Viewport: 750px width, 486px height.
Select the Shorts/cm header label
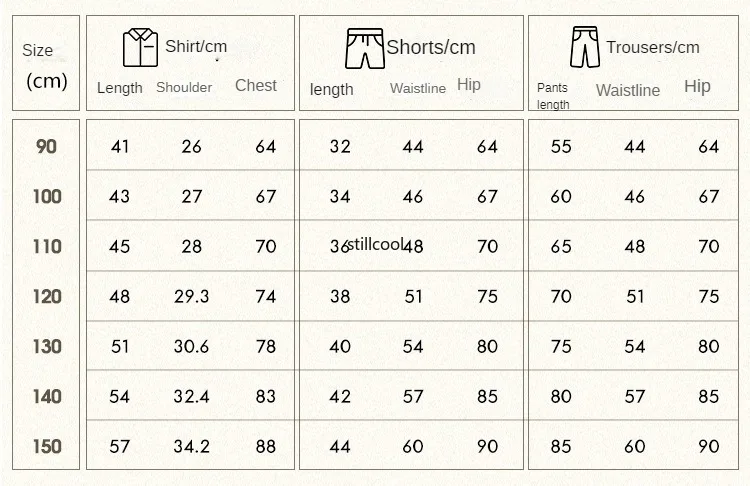click(x=430, y=47)
